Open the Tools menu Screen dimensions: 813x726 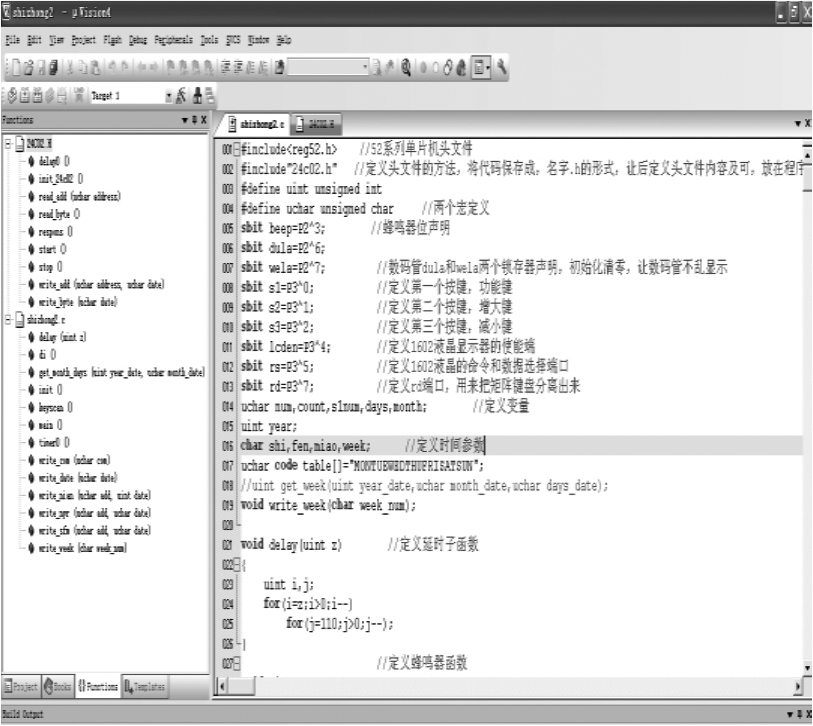pyautogui.click(x=209, y=40)
